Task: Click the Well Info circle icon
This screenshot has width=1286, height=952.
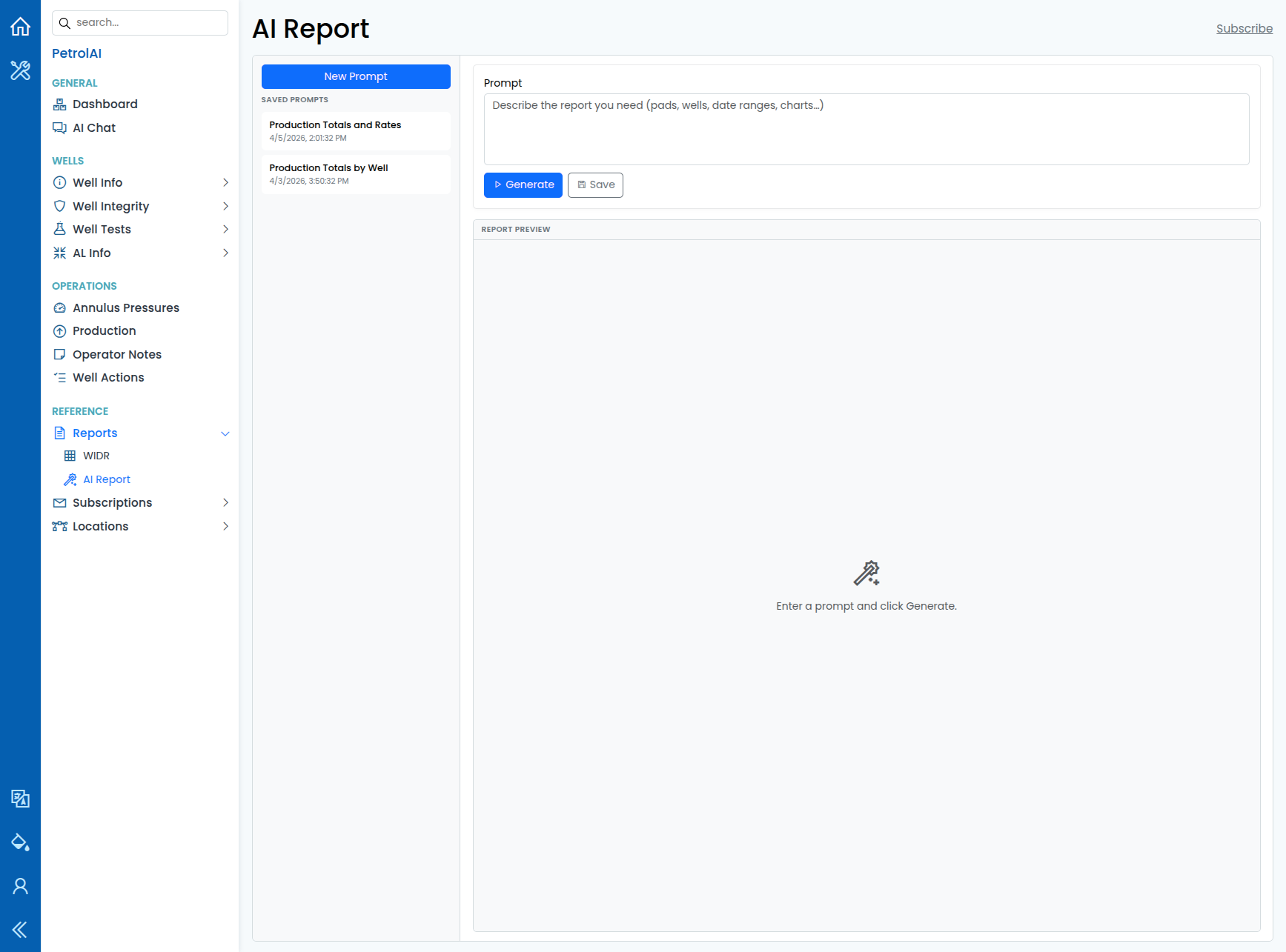Action: pyautogui.click(x=60, y=183)
